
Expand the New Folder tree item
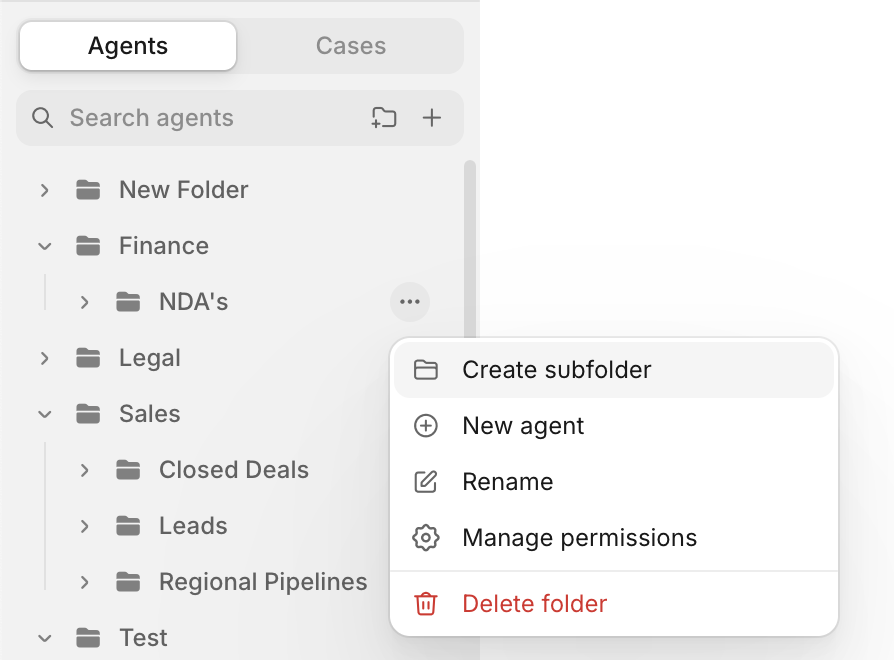click(44, 190)
